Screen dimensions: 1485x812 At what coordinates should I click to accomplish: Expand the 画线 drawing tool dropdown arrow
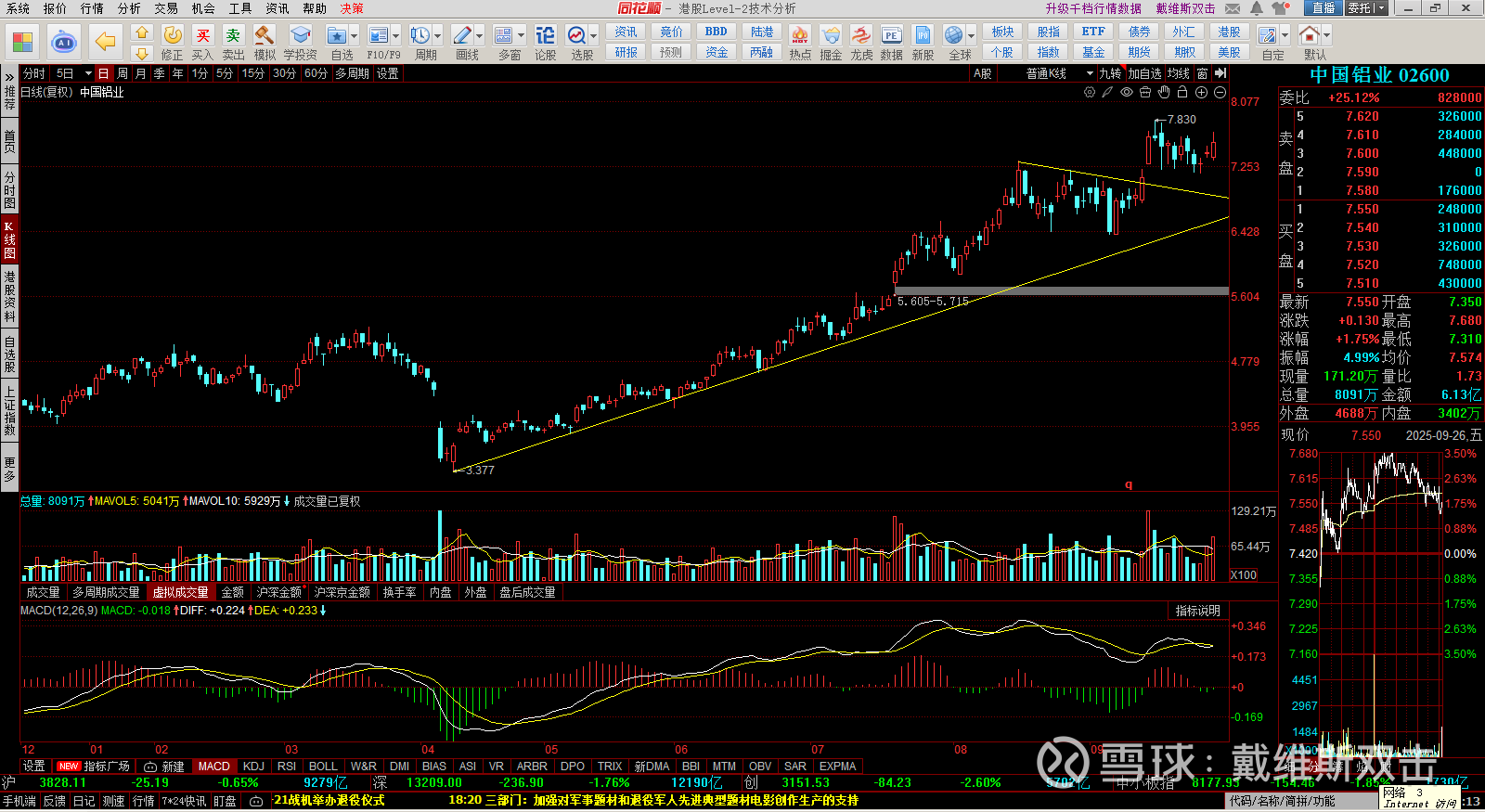tap(480, 36)
